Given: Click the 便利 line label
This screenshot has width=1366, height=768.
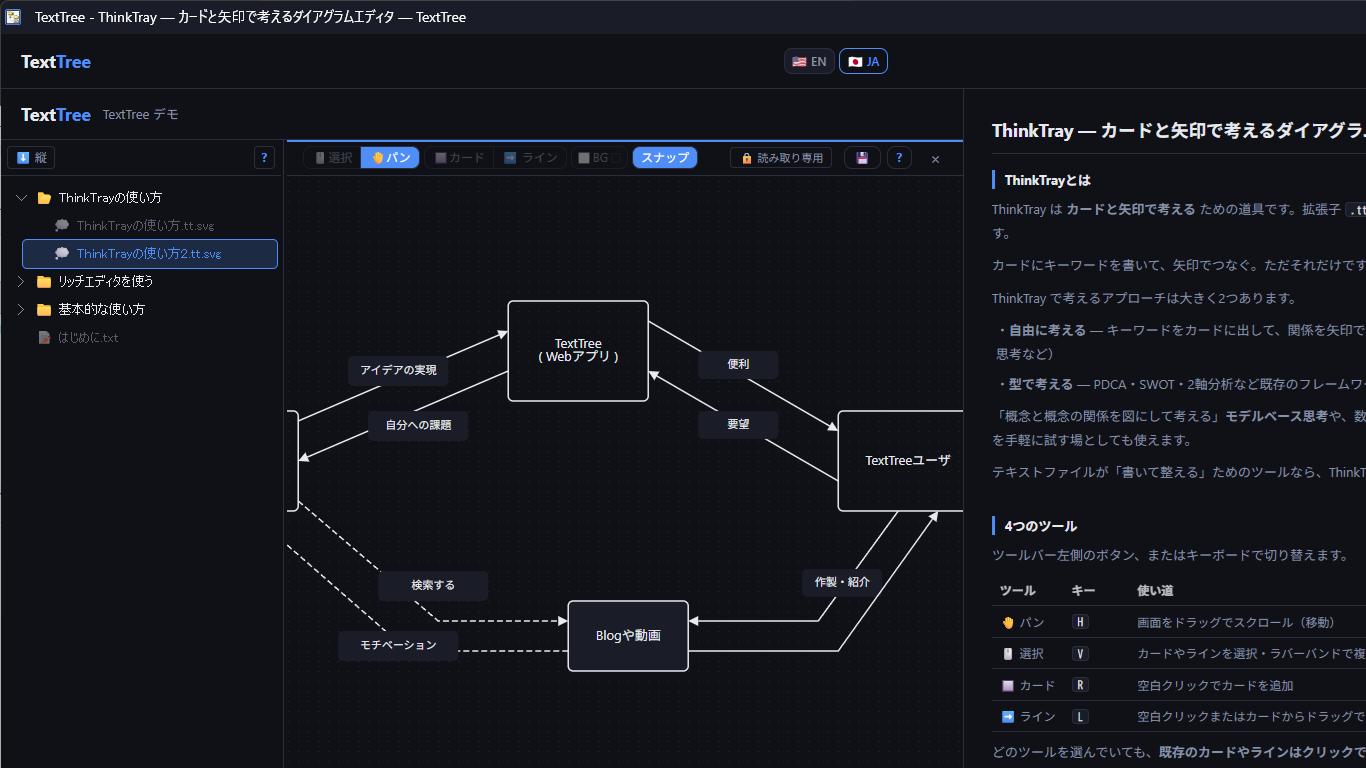Looking at the screenshot, I should coord(738,365).
